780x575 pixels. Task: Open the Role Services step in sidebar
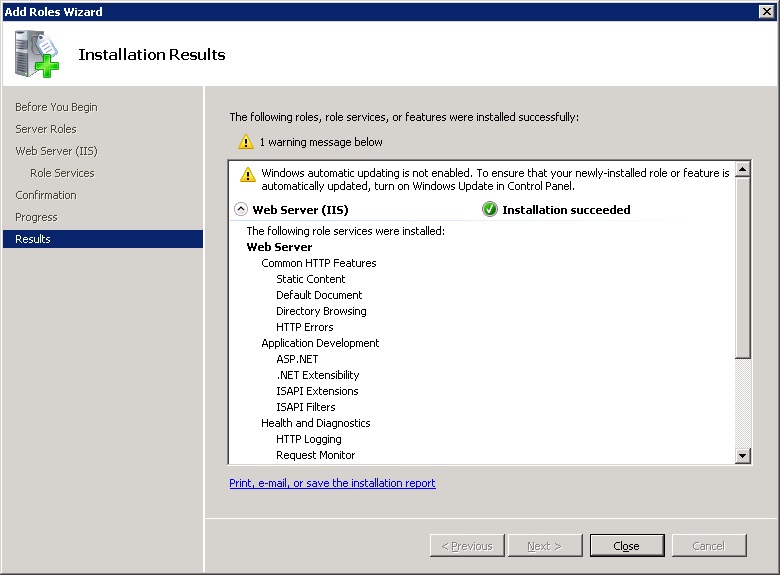62,173
